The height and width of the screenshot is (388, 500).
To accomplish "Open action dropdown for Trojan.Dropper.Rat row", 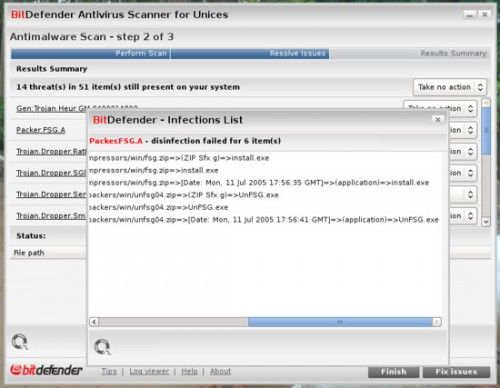I will 463,152.
